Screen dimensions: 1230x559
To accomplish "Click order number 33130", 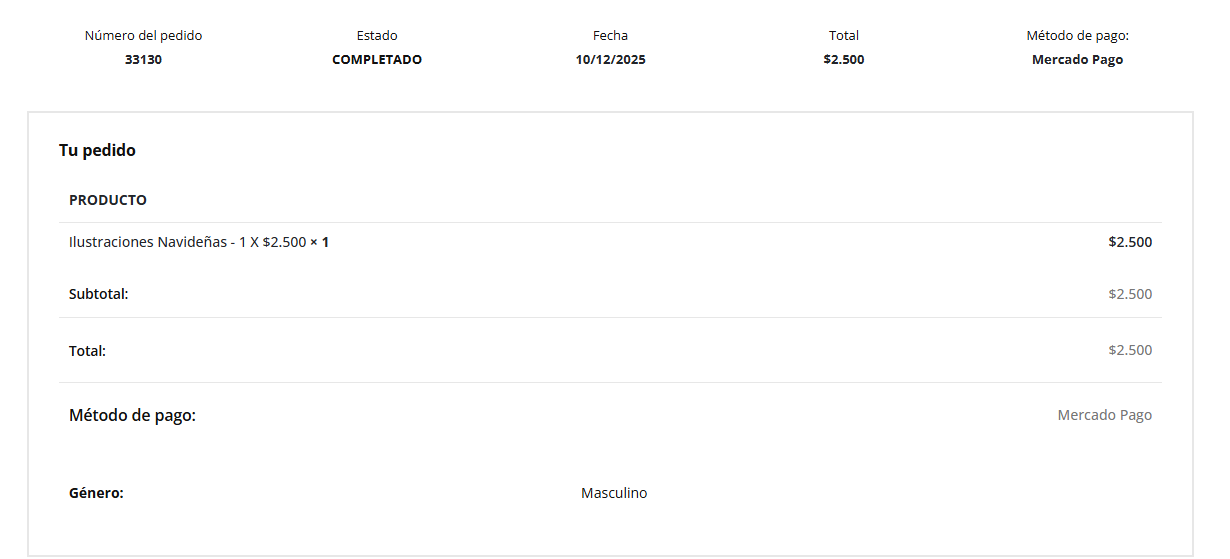I will [x=143, y=60].
